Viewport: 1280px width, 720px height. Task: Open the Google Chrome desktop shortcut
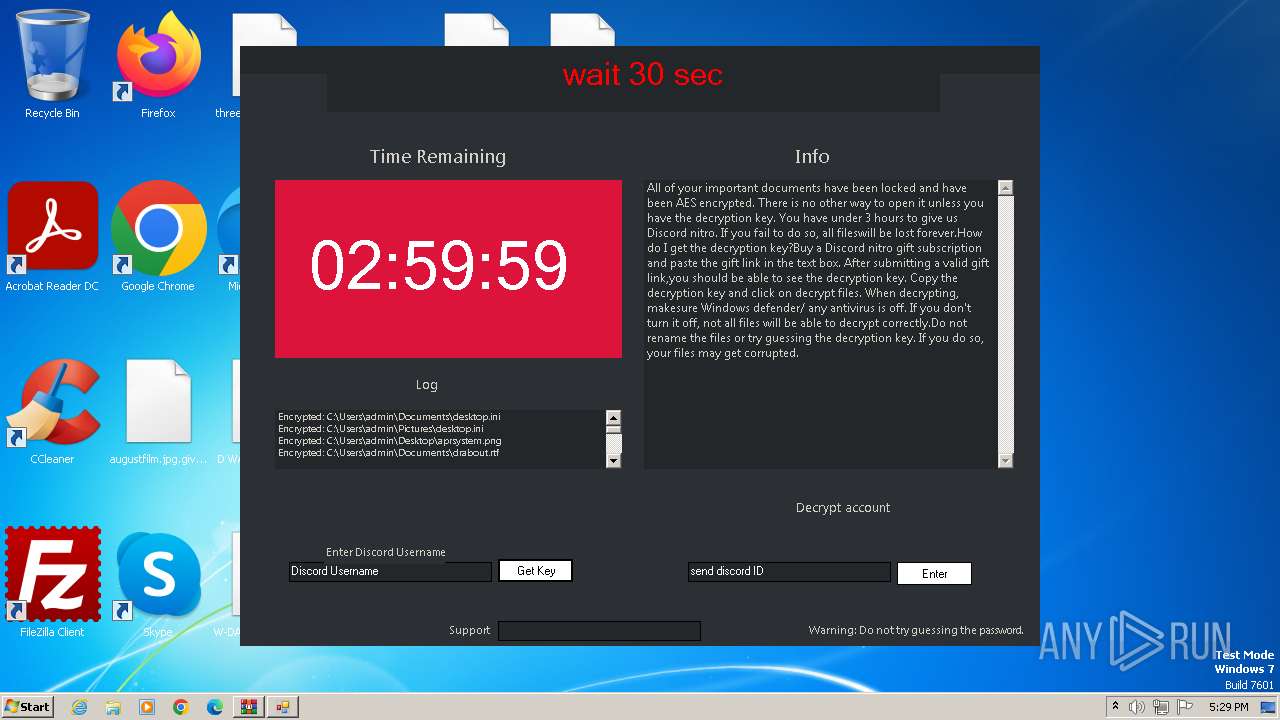click(x=158, y=237)
